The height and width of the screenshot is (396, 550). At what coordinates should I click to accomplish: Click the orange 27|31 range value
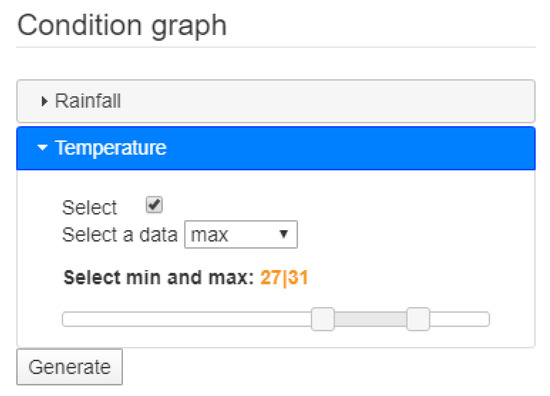(284, 278)
